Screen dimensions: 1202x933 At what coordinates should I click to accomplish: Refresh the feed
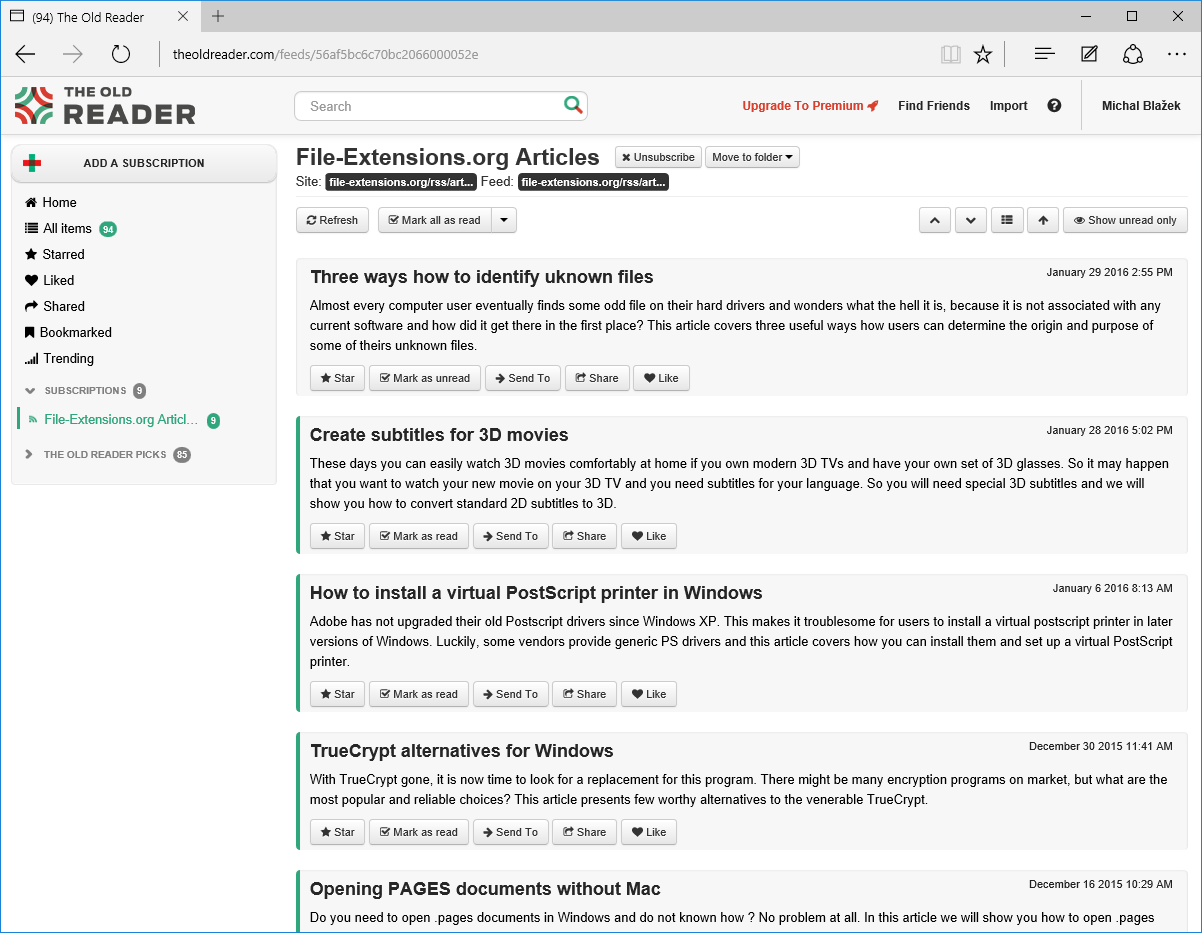[x=332, y=220]
